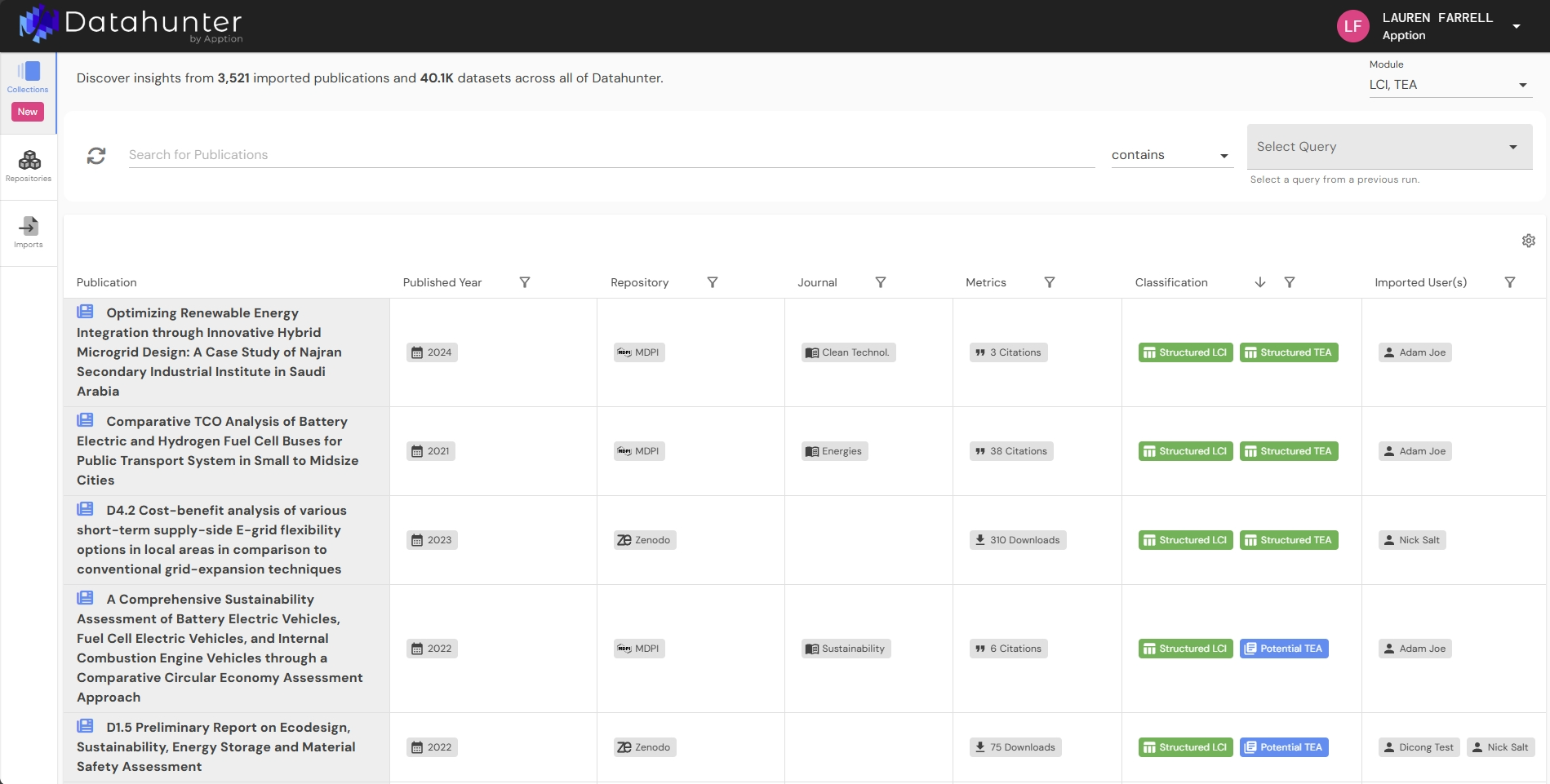Filter the Imported User(s) column
Image resolution: width=1550 pixels, height=784 pixels.
(x=1509, y=282)
